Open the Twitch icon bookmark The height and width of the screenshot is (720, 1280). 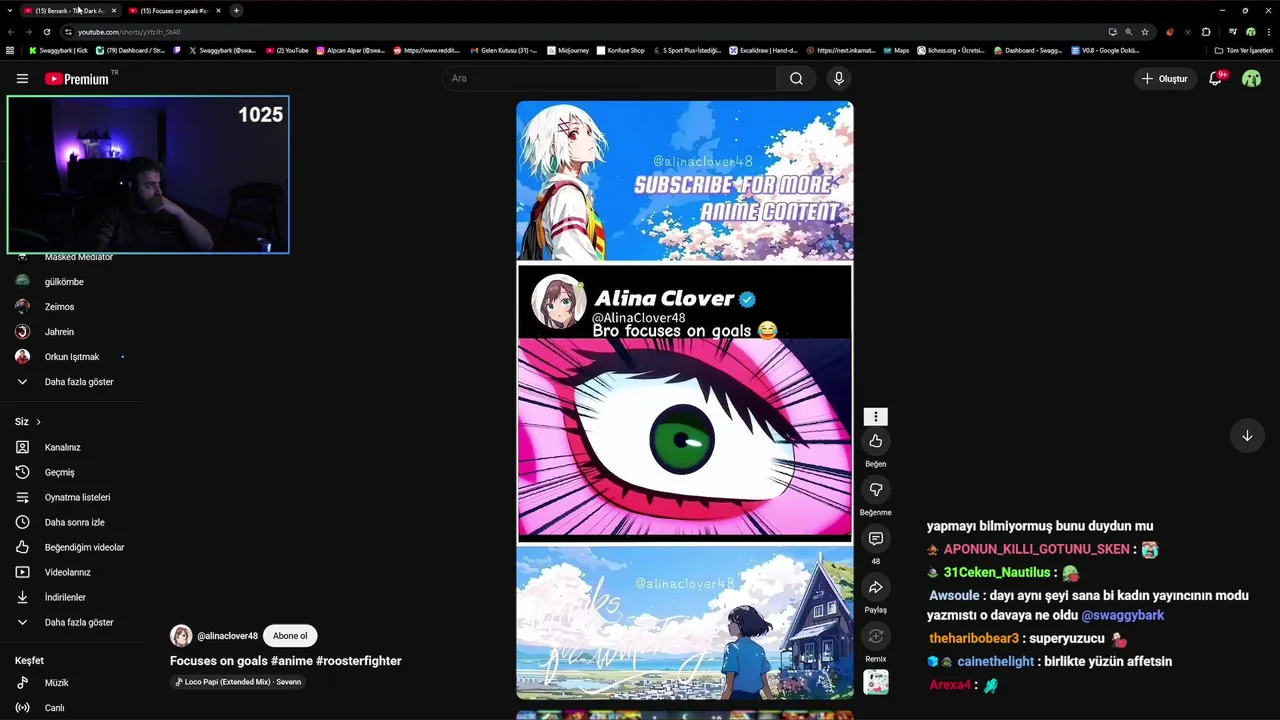pos(177,50)
